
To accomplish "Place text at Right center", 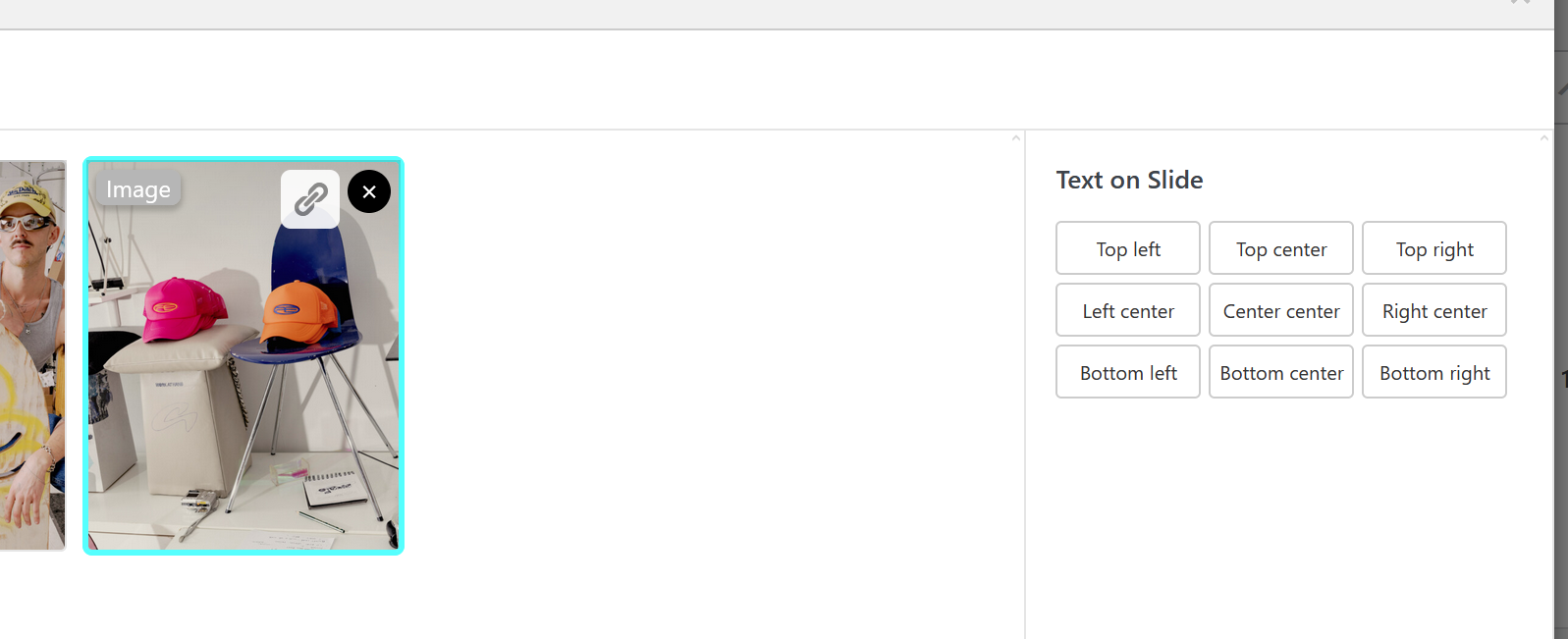I will point(1434,310).
